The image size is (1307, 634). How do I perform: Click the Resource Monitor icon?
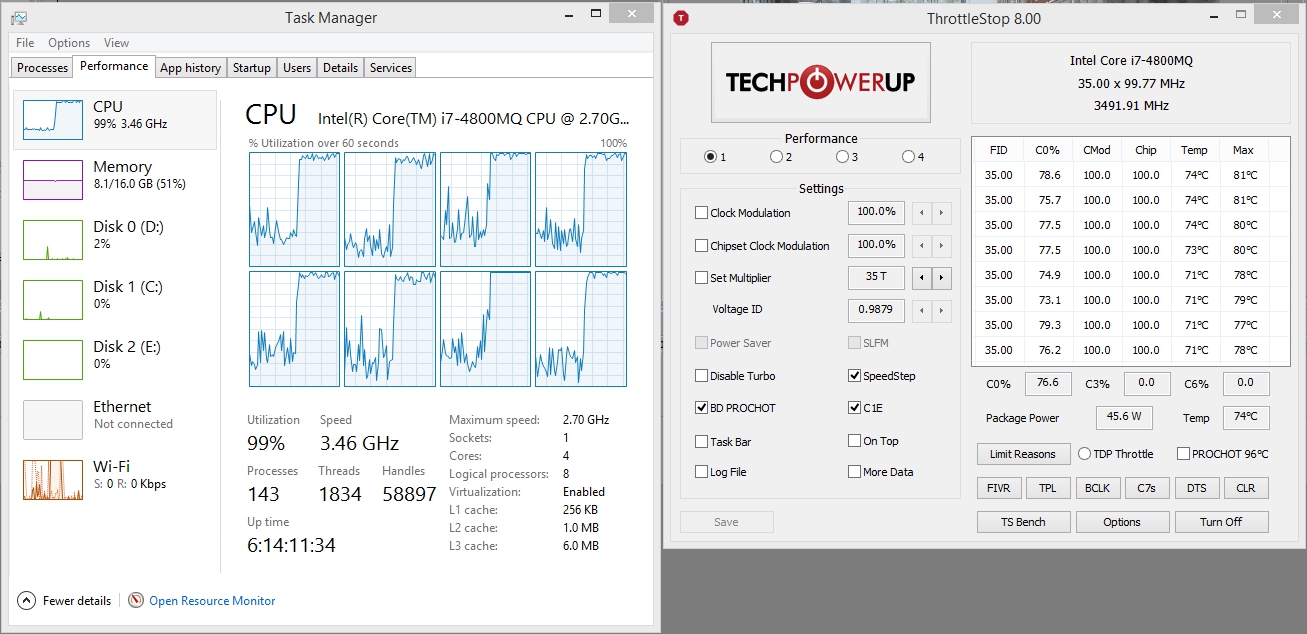(x=137, y=601)
